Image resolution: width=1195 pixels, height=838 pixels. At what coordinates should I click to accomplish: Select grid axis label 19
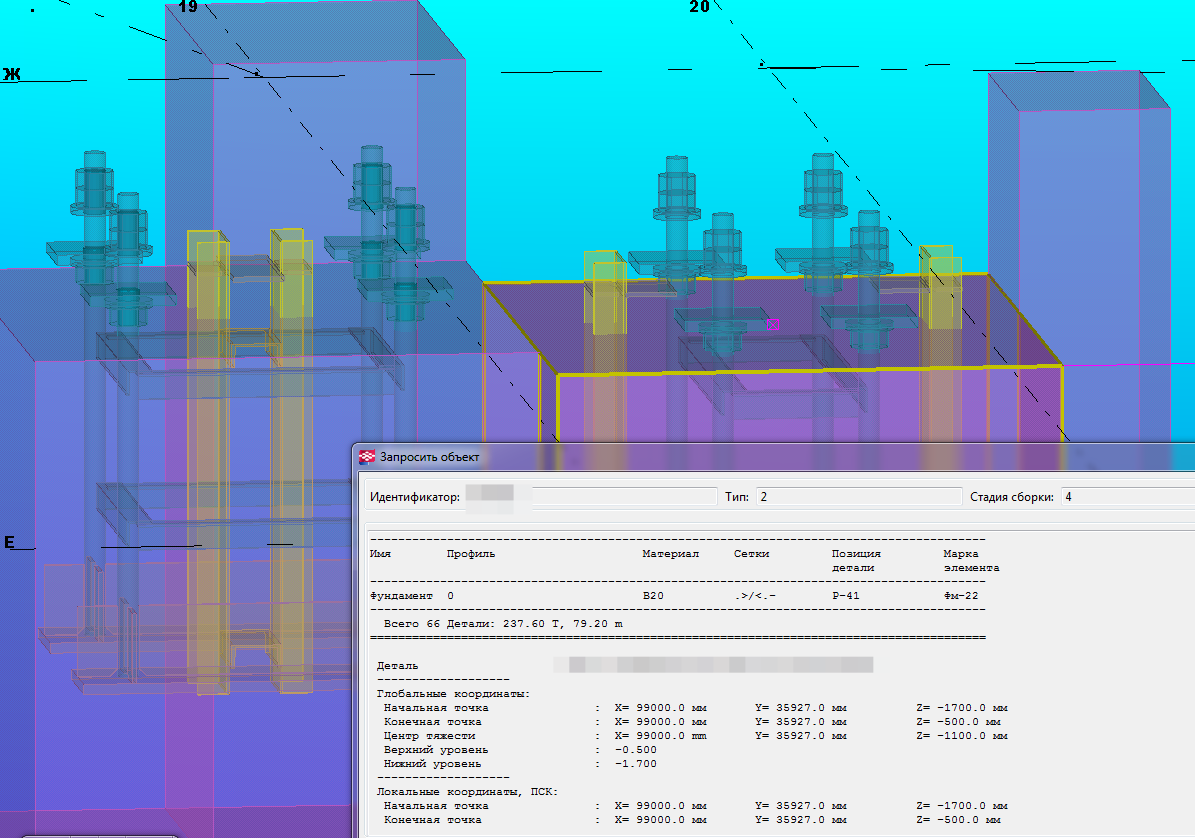pos(187,7)
